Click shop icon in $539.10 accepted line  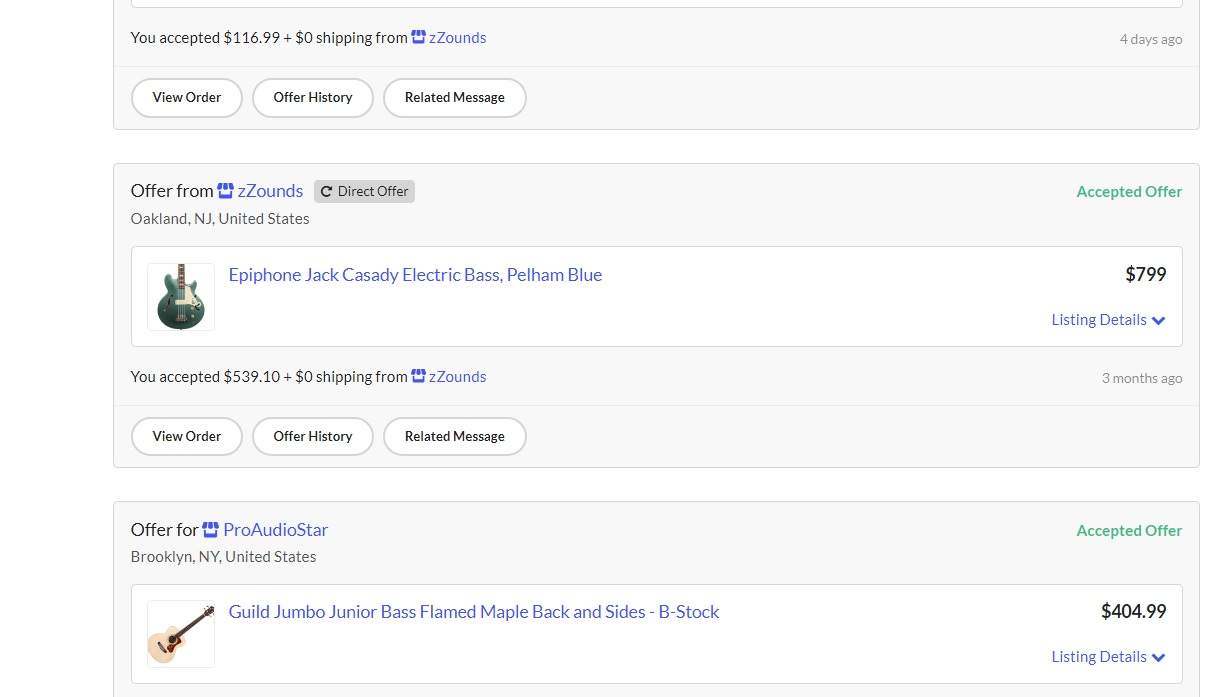(419, 377)
